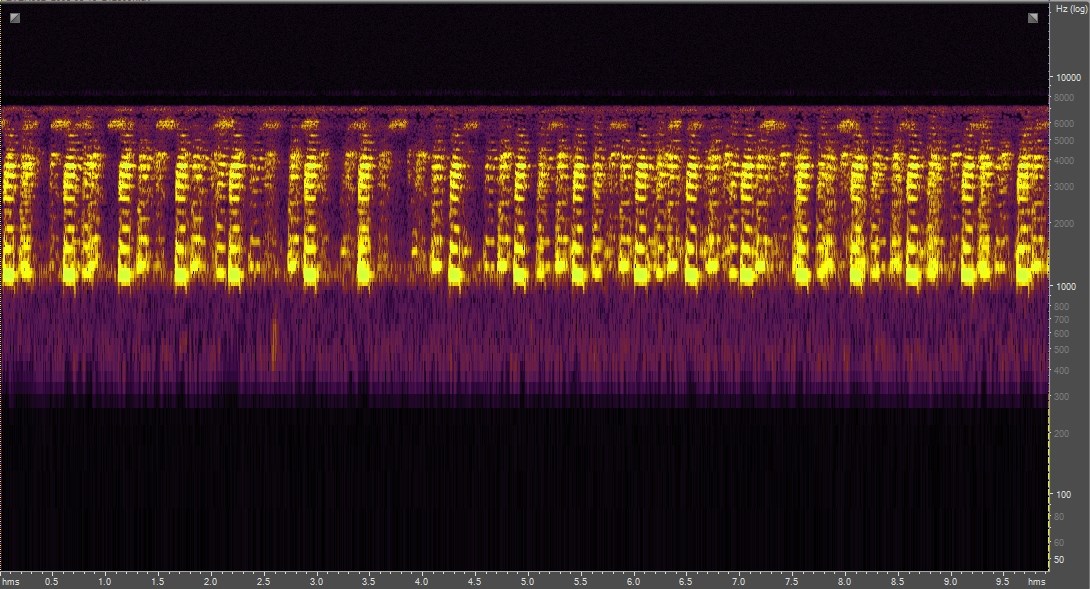Place cursor at 2.5 on the time ruler
Image resolution: width=1090 pixels, height=589 pixels.
pos(263,581)
